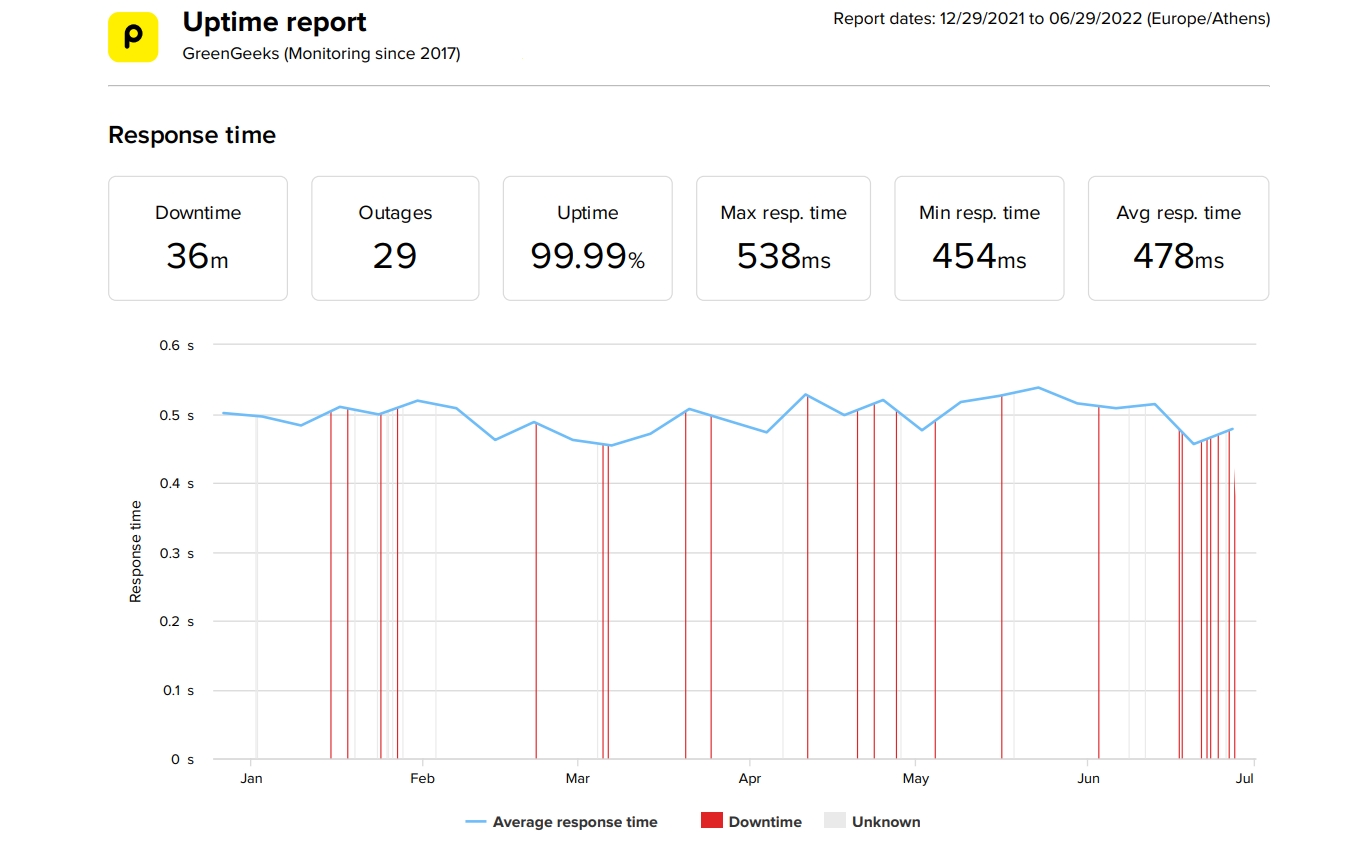The height and width of the screenshot is (850, 1364).
Task: Select the Min resp. time 454ms card
Action: point(979,238)
